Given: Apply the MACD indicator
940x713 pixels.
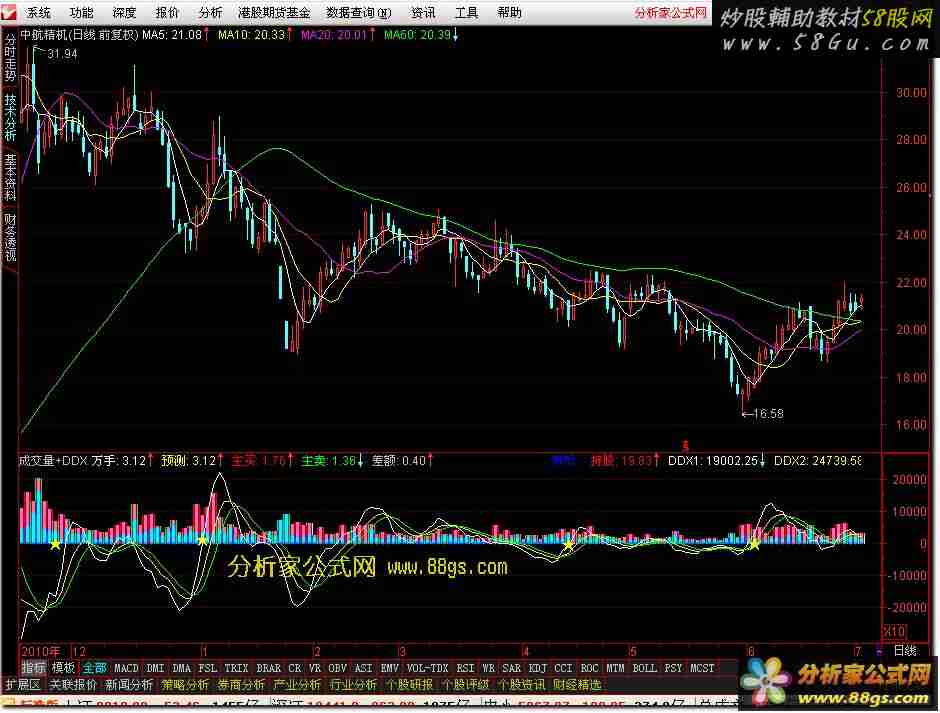Looking at the screenshot, I should 126,667.
